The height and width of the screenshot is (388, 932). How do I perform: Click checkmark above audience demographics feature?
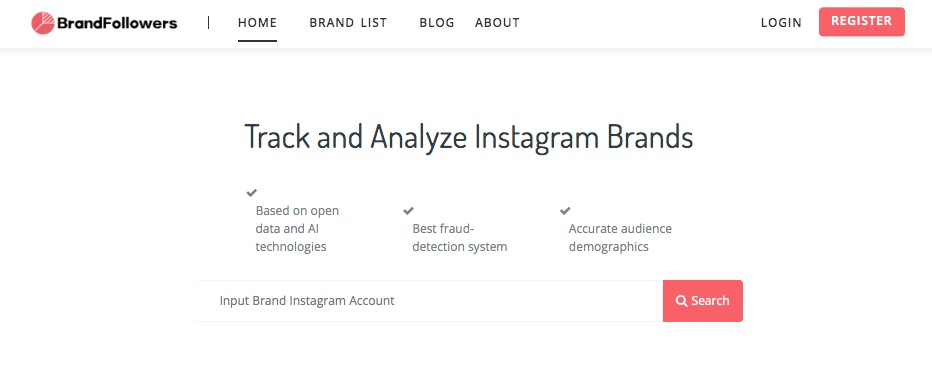click(x=565, y=210)
